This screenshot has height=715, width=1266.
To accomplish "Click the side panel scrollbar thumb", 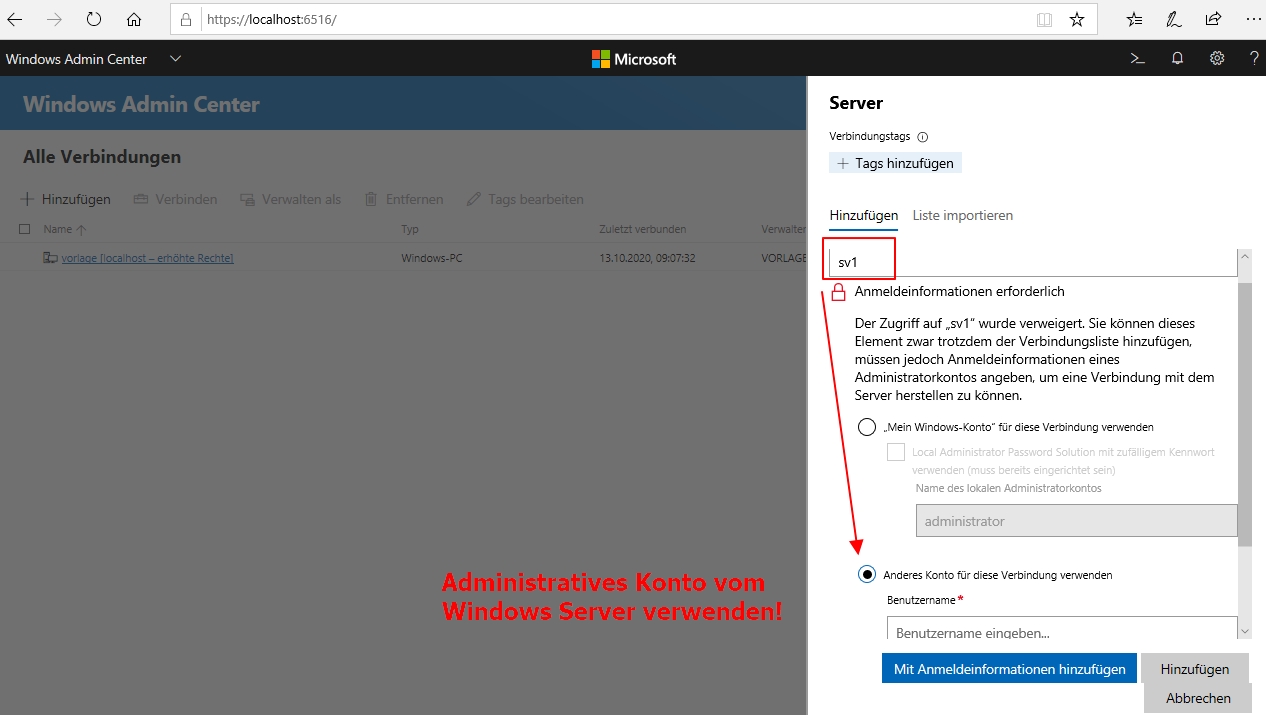I will (x=1245, y=414).
